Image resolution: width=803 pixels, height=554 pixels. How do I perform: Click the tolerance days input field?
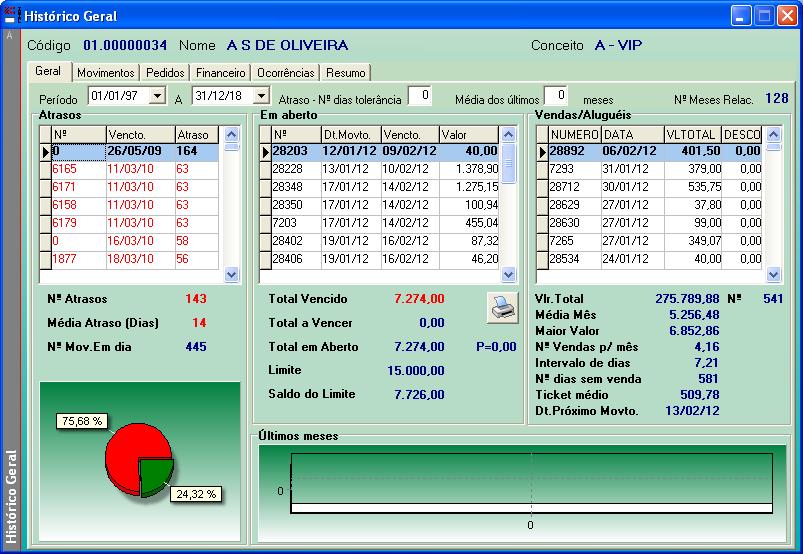point(420,96)
